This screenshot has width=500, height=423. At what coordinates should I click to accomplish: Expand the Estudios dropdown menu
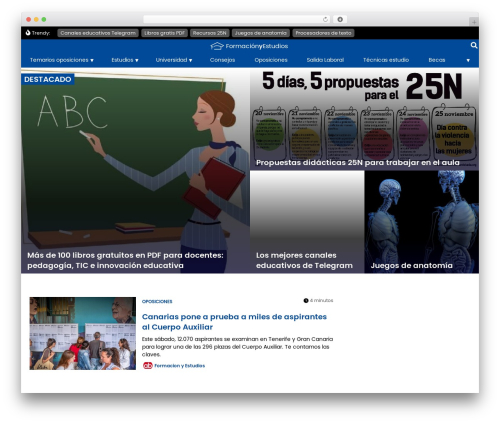(125, 60)
